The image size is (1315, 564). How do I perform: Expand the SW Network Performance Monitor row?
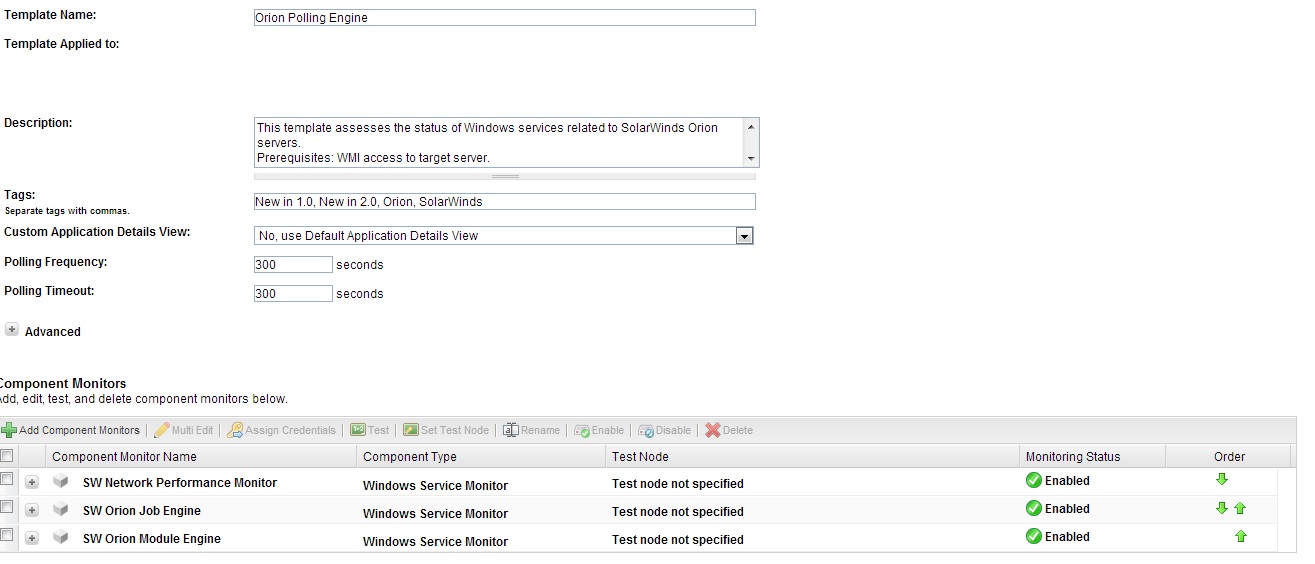pos(32,482)
